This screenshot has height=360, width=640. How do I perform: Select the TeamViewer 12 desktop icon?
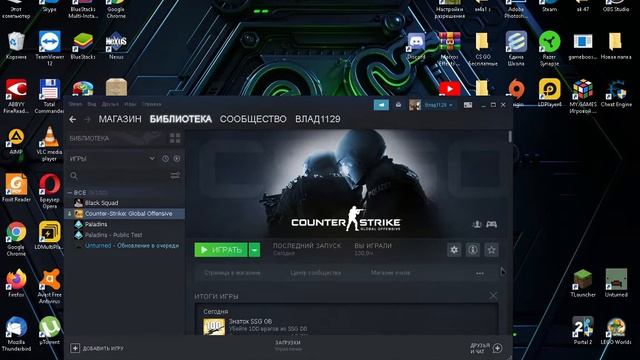point(49,48)
